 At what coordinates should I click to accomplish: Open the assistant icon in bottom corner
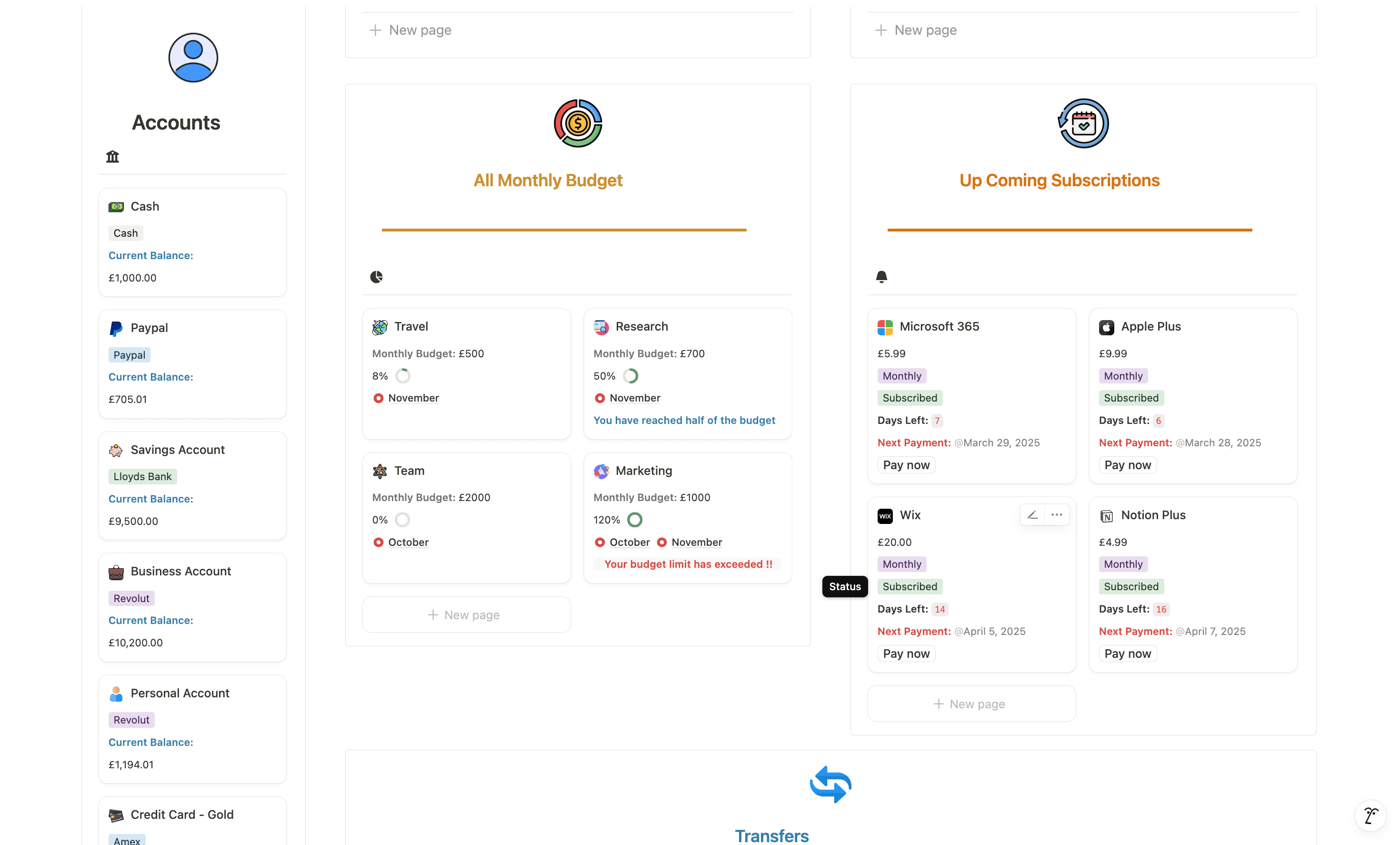[x=1370, y=815]
